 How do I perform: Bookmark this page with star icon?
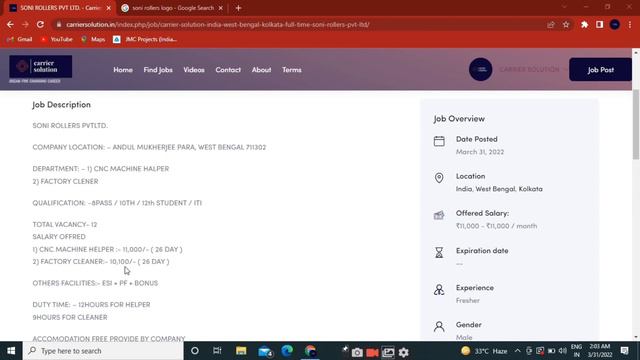566,24
